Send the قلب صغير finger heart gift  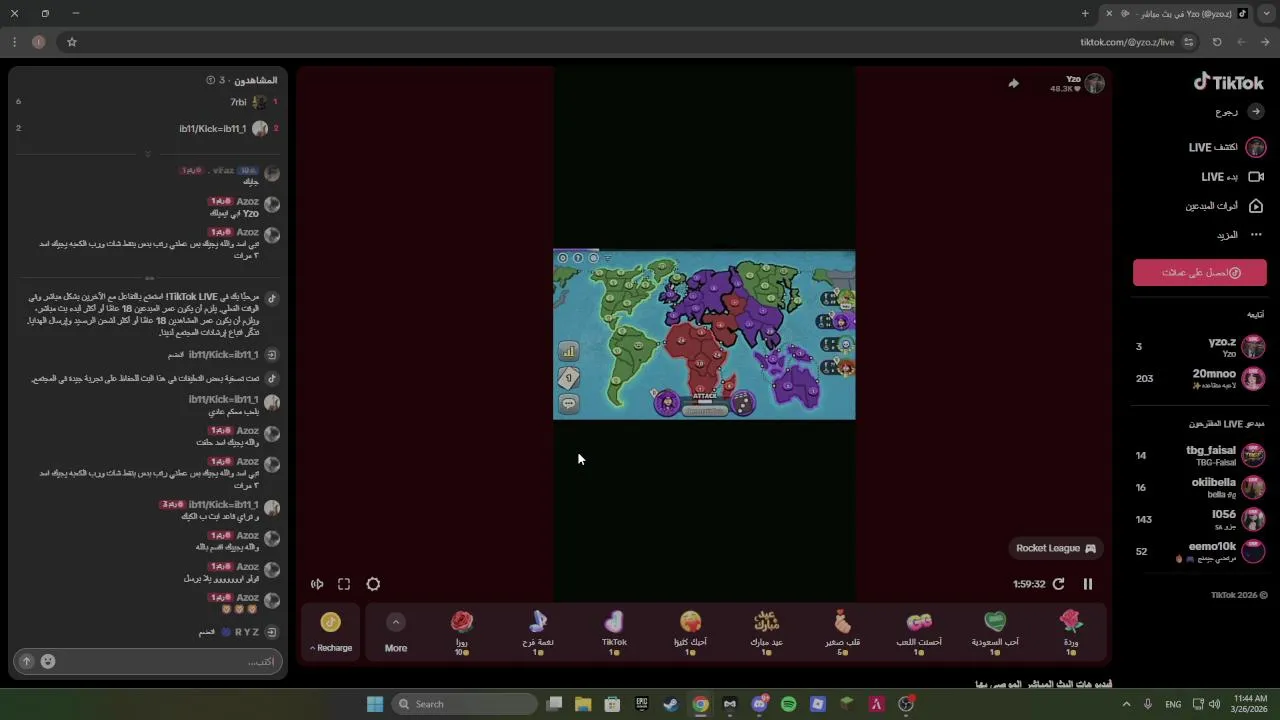[x=843, y=633]
